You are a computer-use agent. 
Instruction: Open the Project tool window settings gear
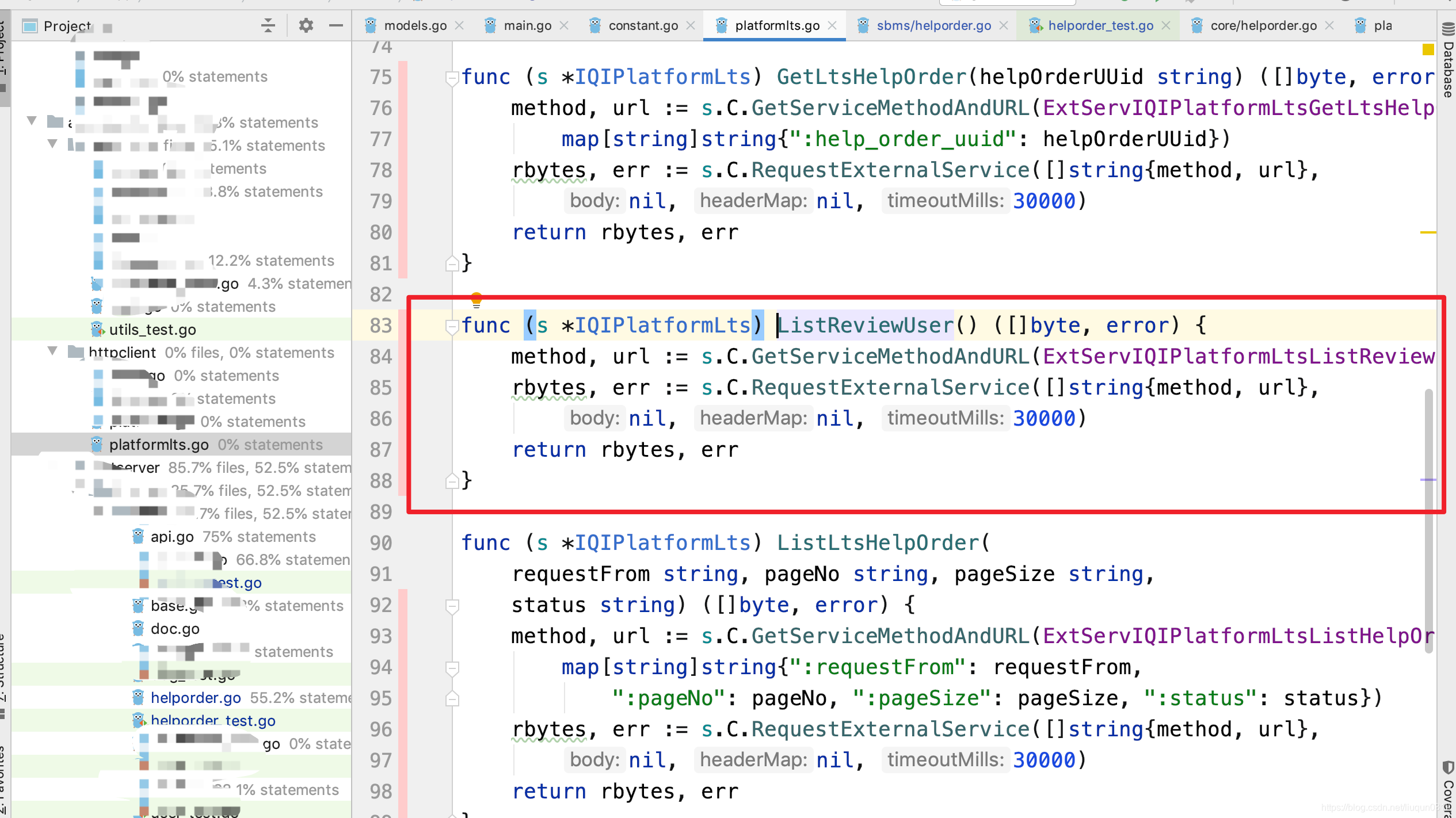306,25
